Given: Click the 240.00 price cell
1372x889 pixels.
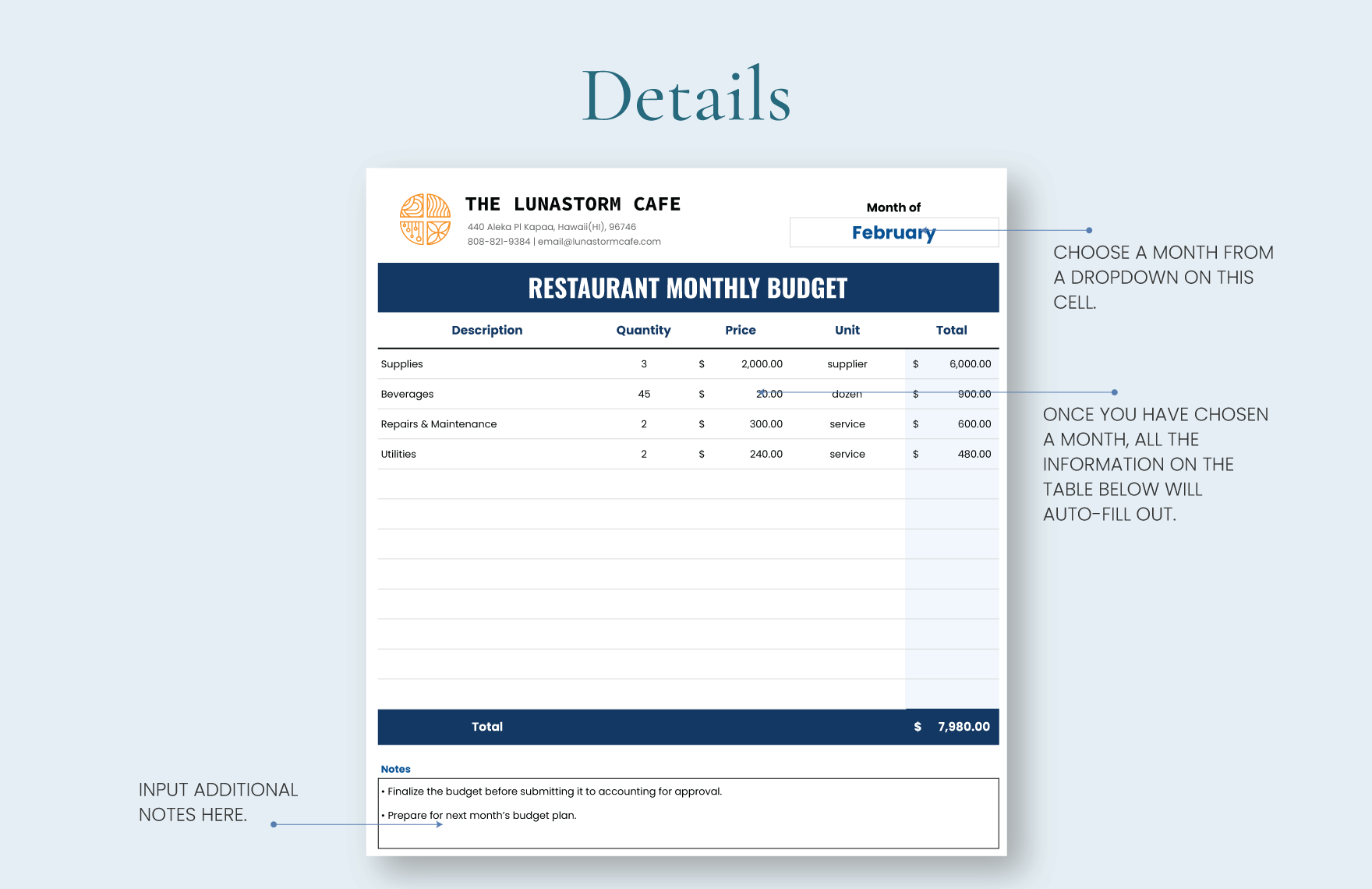Looking at the screenshot, I should coord(766,454).
